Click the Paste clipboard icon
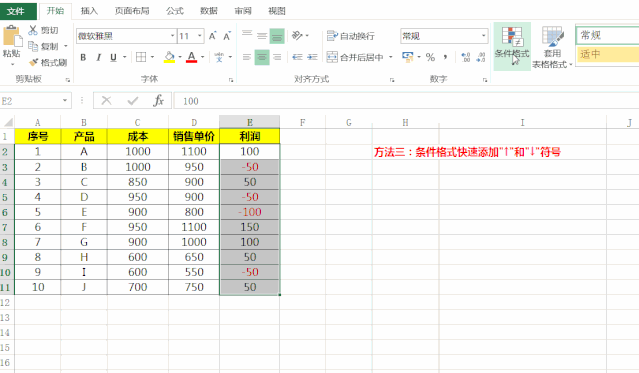Viewport: 639px width, 373px height. point(12,37)
